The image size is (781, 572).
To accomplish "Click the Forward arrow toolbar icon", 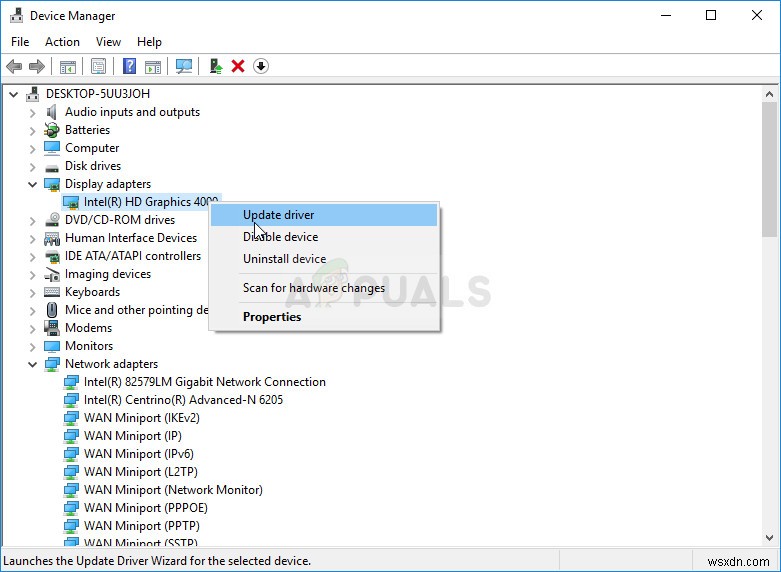I will pos(36,66).
